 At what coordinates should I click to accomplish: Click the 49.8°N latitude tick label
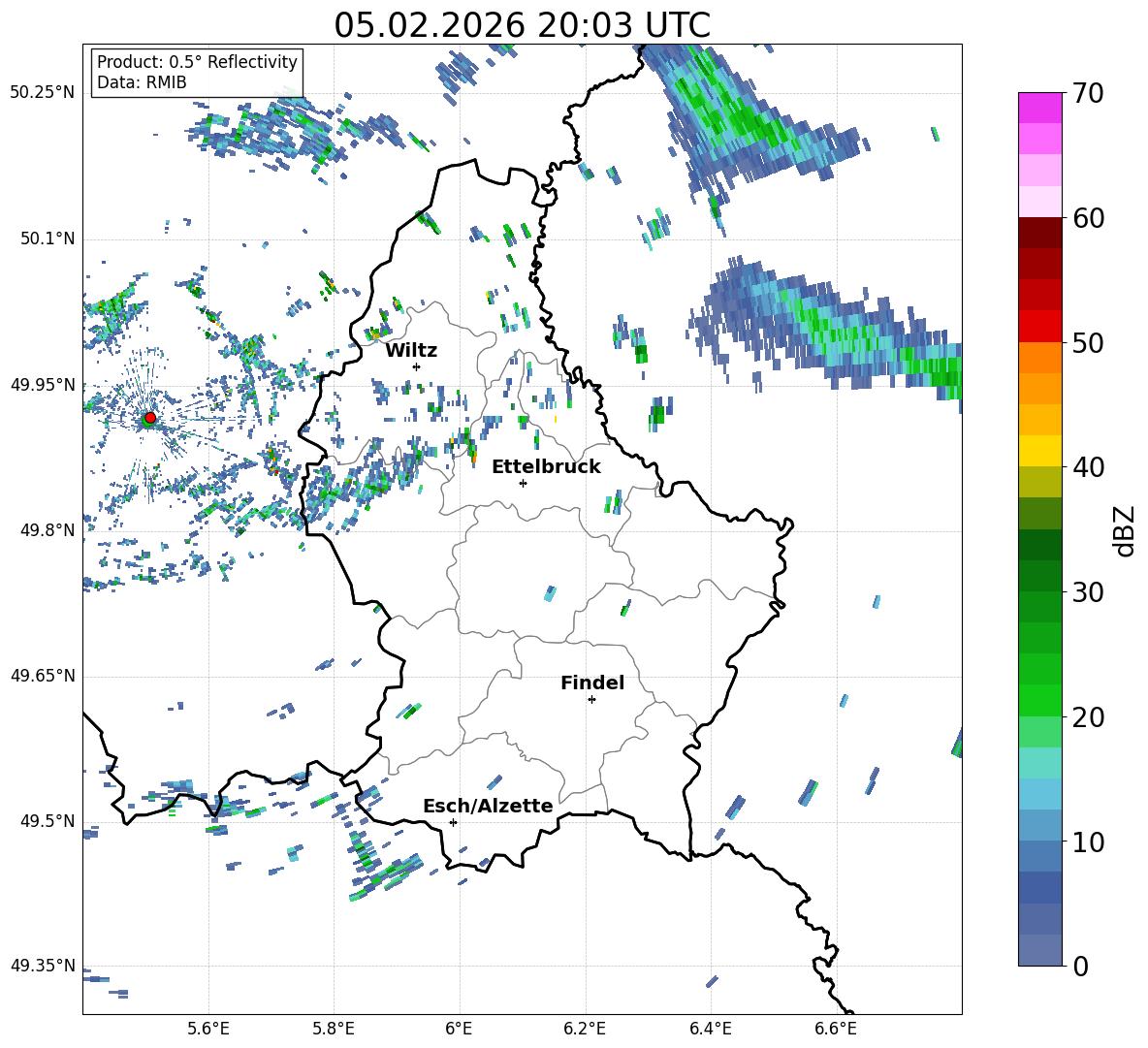click(47, 530)
